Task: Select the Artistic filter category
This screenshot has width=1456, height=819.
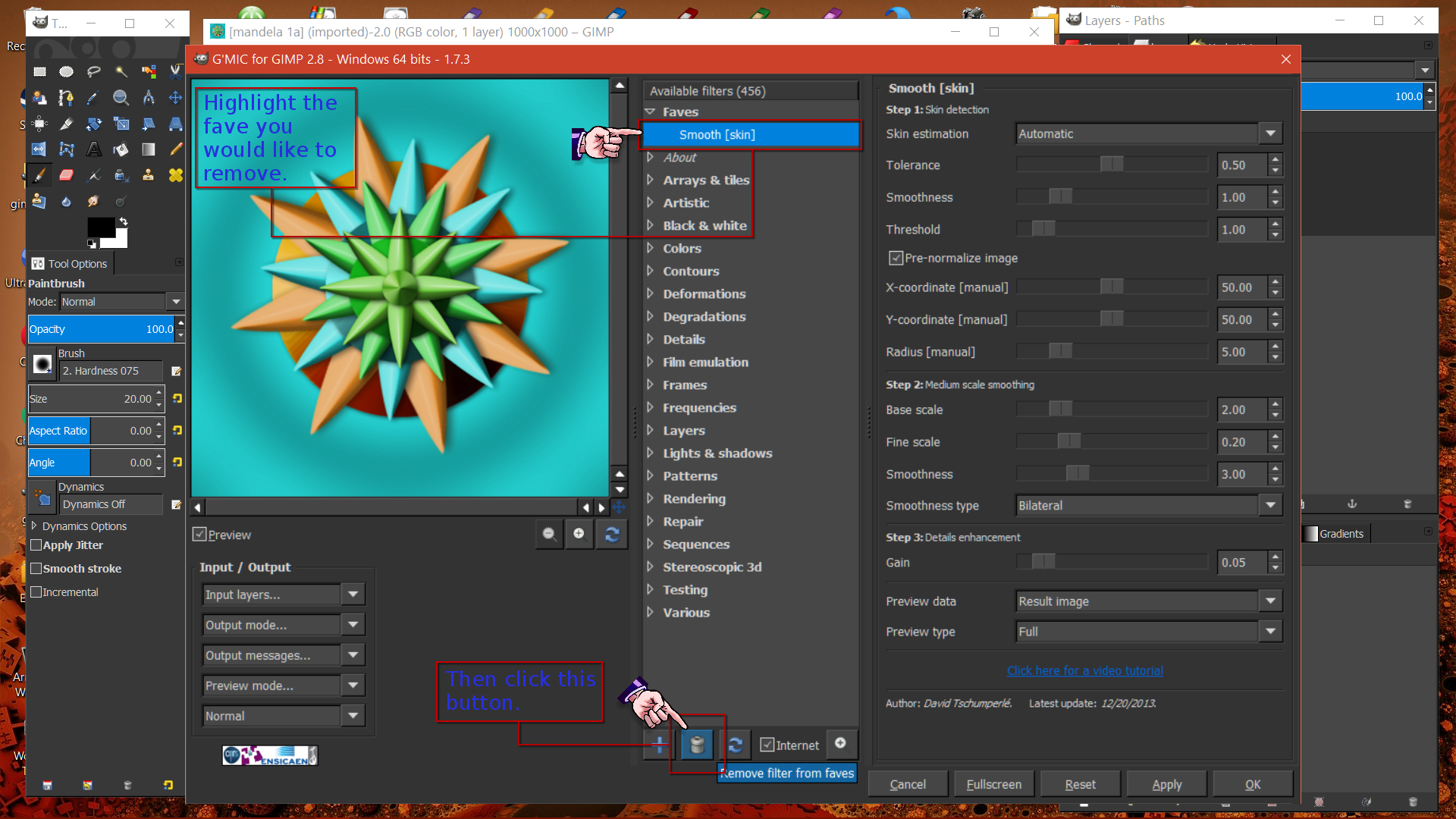Action: [x=686, y=202]
